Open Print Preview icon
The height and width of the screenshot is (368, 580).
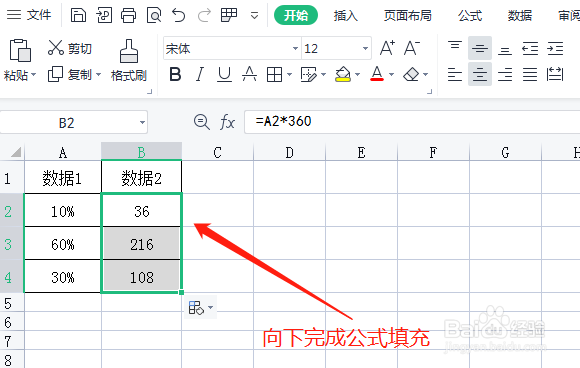(154, 16)
